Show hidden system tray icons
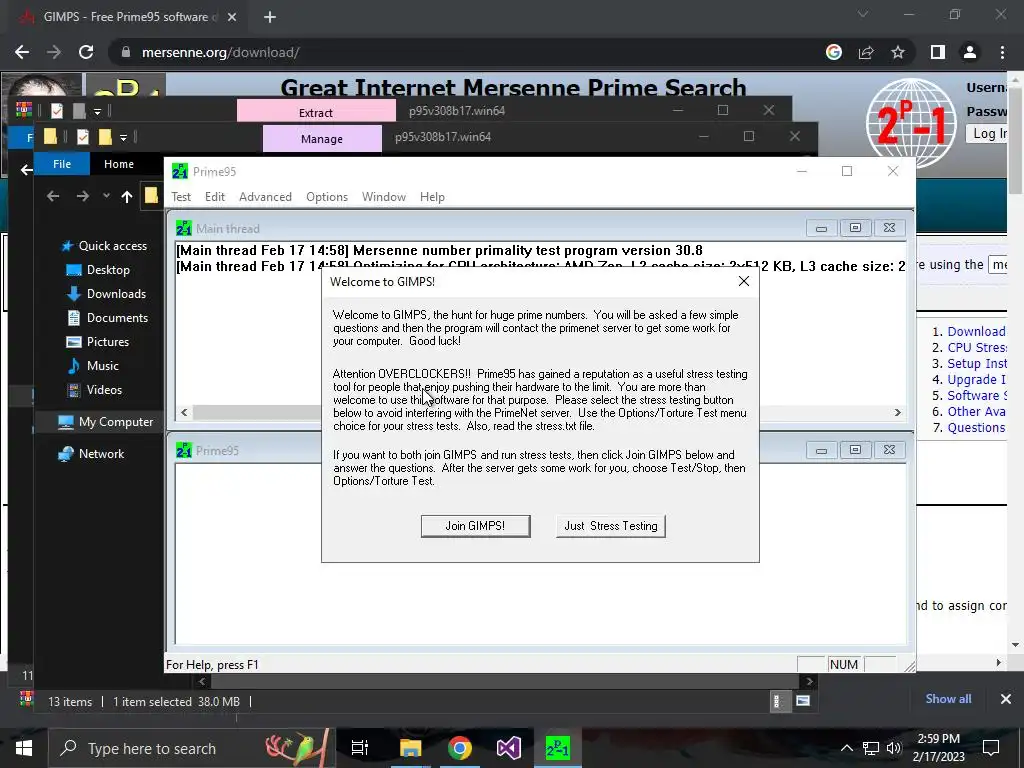 [846, 748]
